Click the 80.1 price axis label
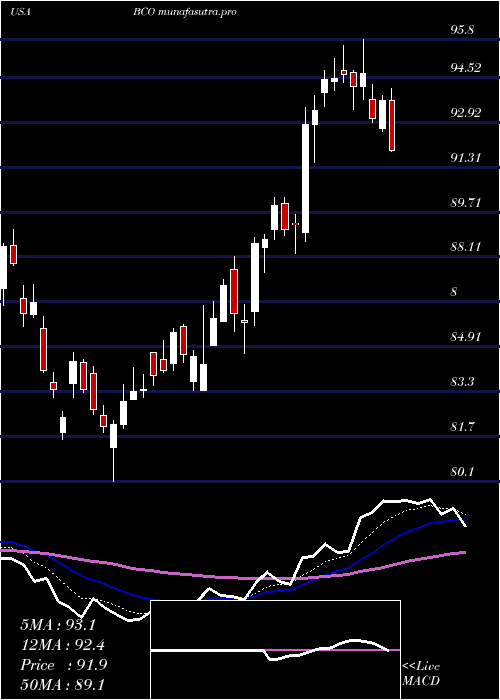This screenshot has width=500, height=700. coord(463,471)
